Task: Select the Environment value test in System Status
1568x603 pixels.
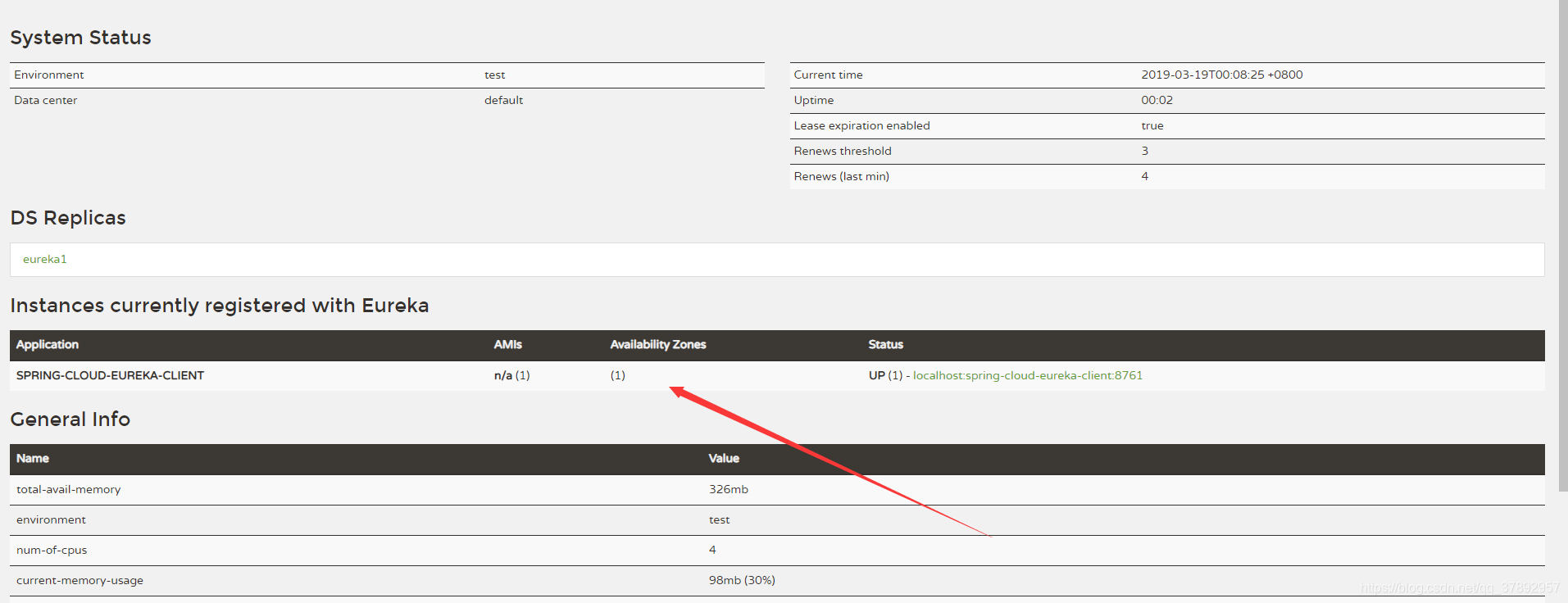Action: click(494, 75)
